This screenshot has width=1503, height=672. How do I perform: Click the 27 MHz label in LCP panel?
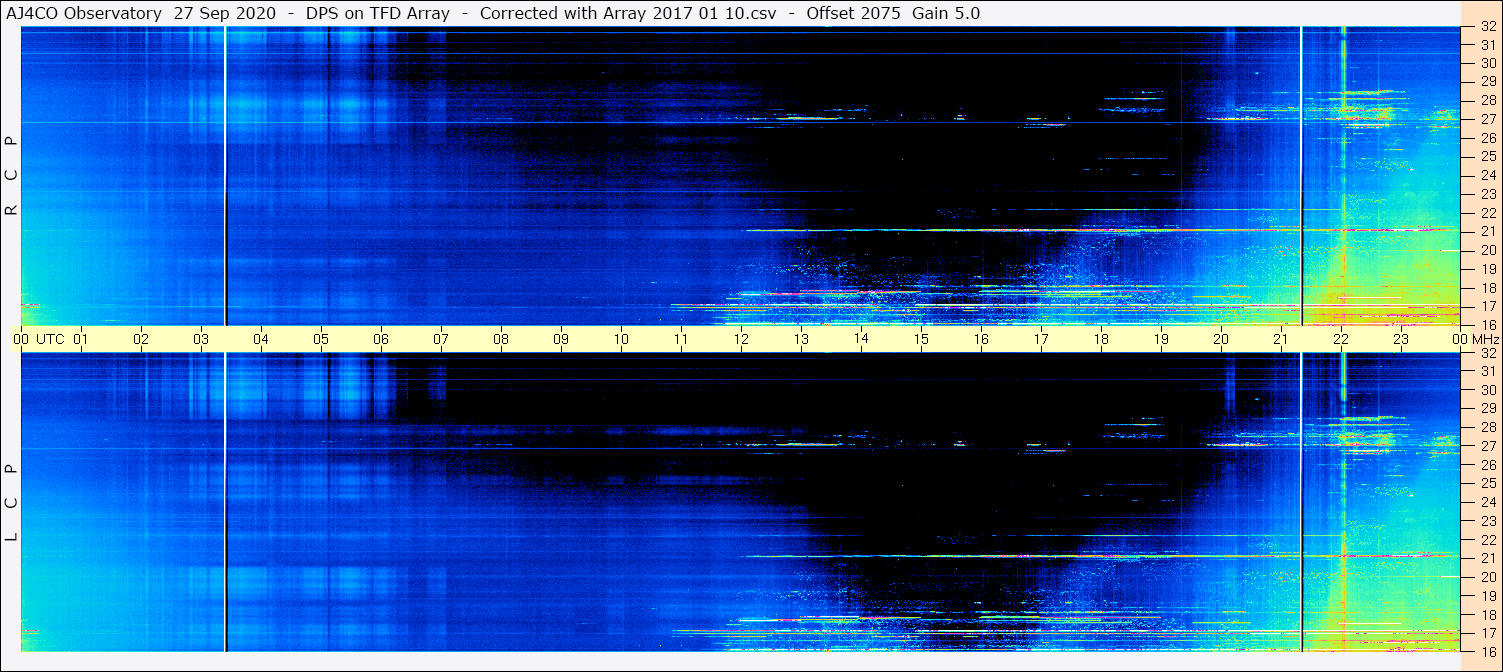(1487, 446)
